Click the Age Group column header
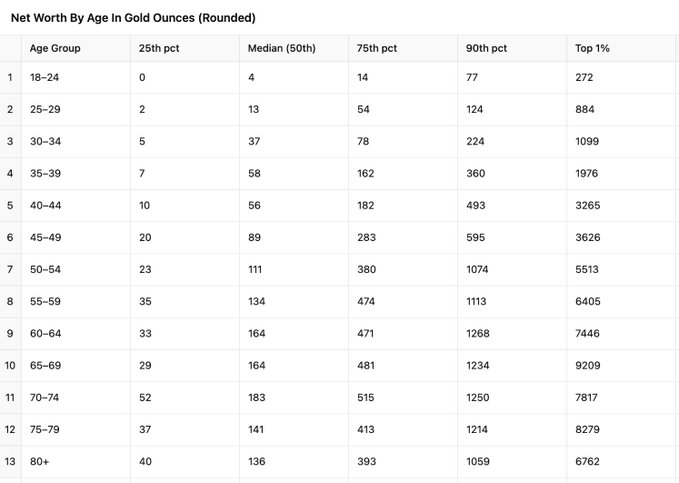Image resolution: width=679 pixels, height=483 pixels. click(x=56, y=48)
